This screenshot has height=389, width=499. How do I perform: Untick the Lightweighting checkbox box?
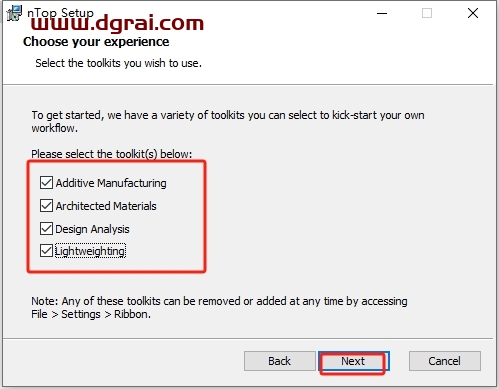pyautogui.click(x=46, y=251)
